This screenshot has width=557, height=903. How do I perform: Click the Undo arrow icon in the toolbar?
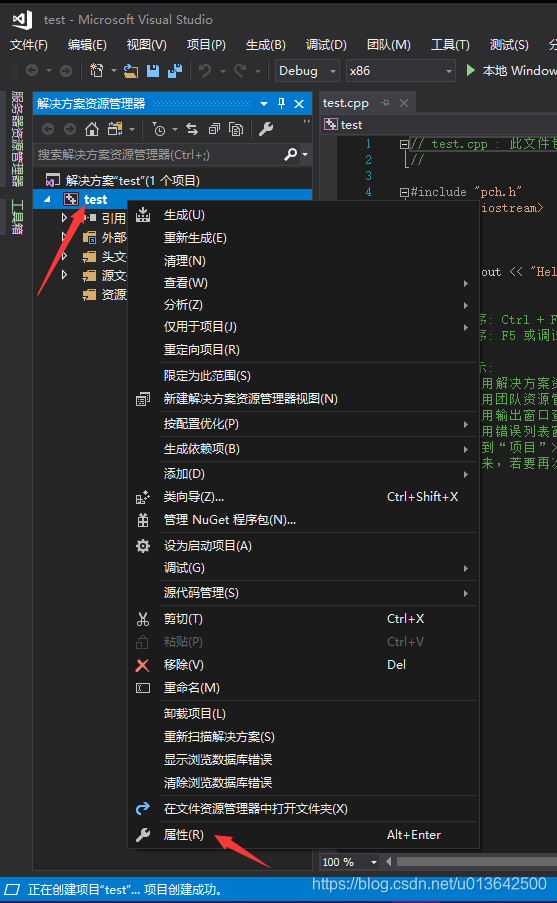click(x=204, y=71)
